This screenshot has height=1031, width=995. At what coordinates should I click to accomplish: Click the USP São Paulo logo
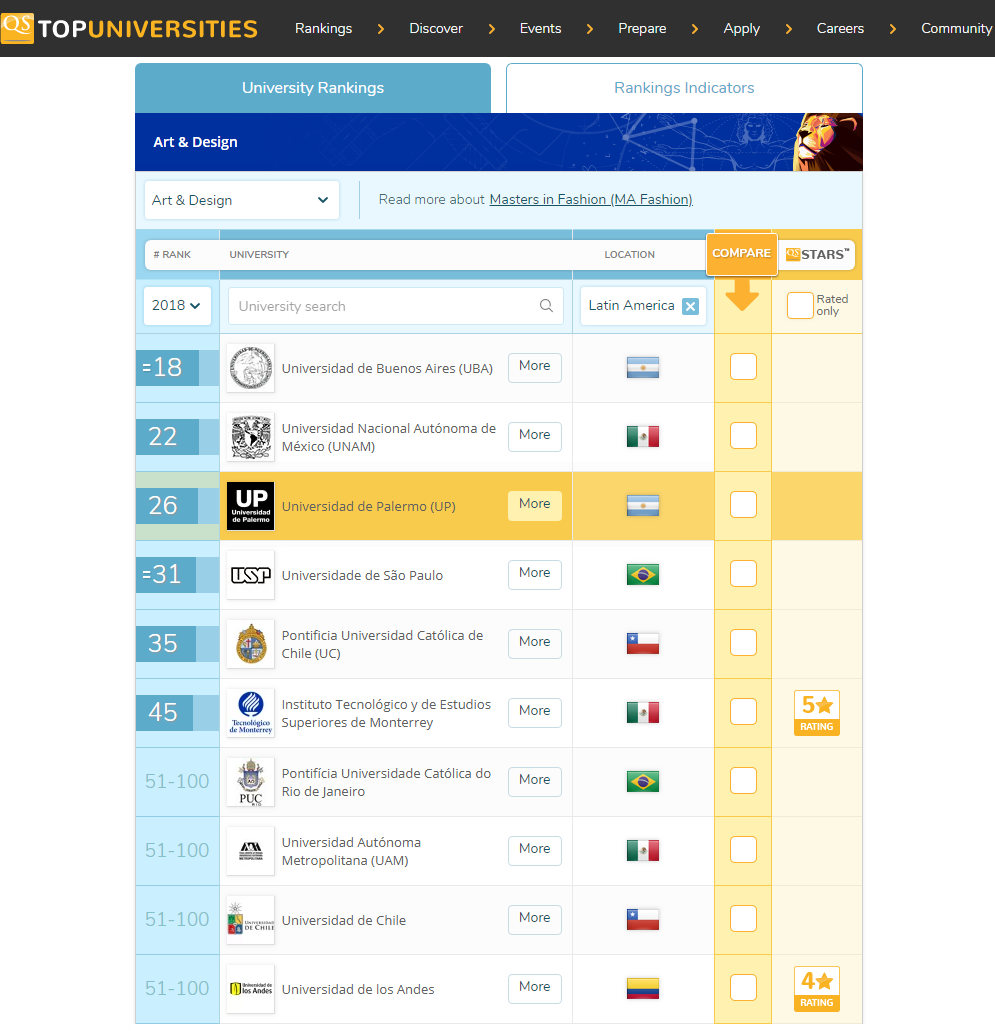251,575
